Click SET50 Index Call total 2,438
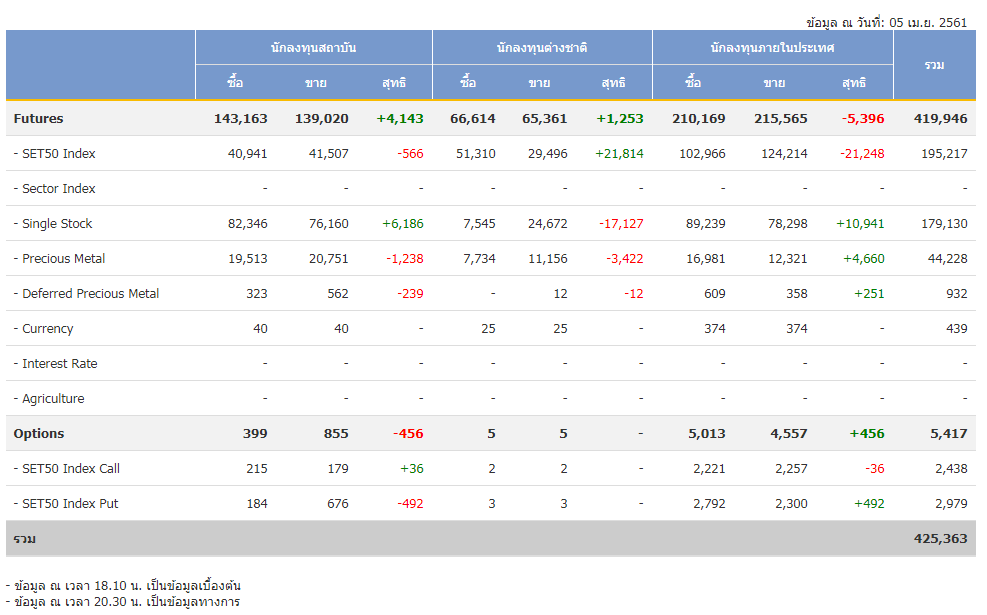The width and height of the screenshot is (987, 615). [x=951, y=468]
